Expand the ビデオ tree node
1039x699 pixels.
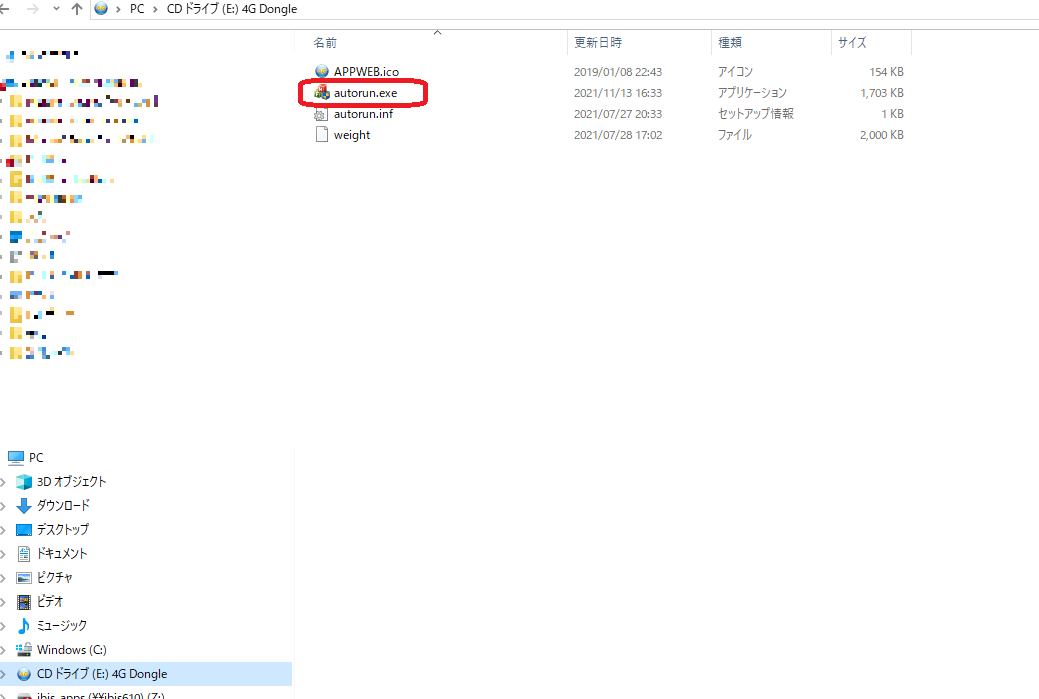coord(3,602)
